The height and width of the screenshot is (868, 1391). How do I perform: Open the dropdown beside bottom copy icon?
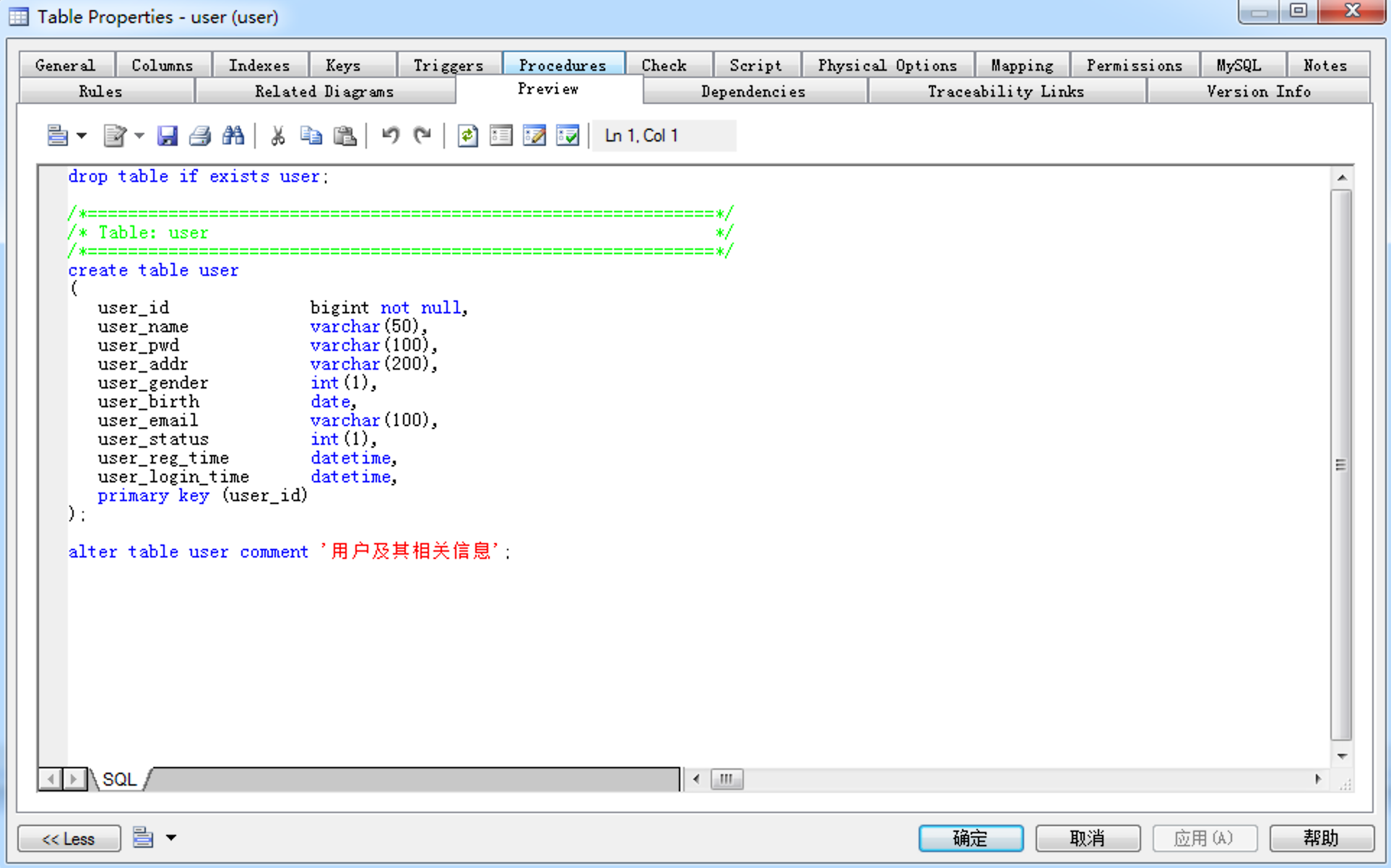[x=171, y=838]
